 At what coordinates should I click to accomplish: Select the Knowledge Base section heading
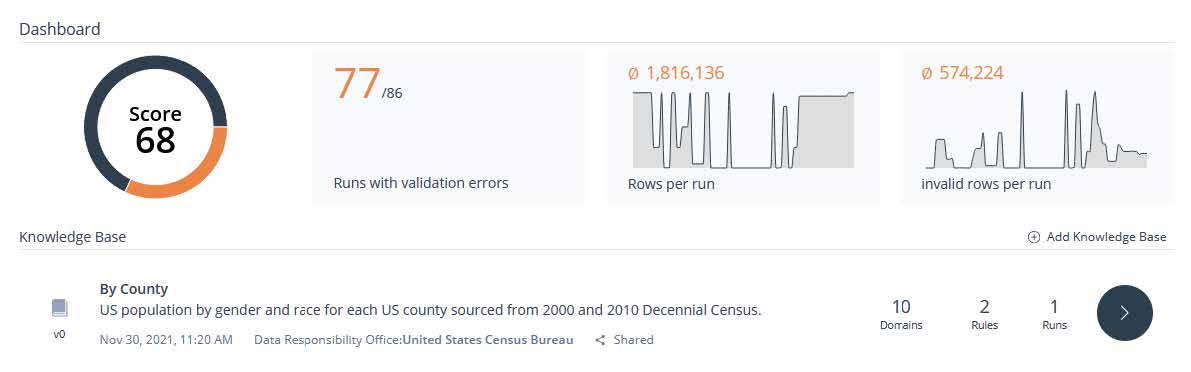tap(72, 237)
